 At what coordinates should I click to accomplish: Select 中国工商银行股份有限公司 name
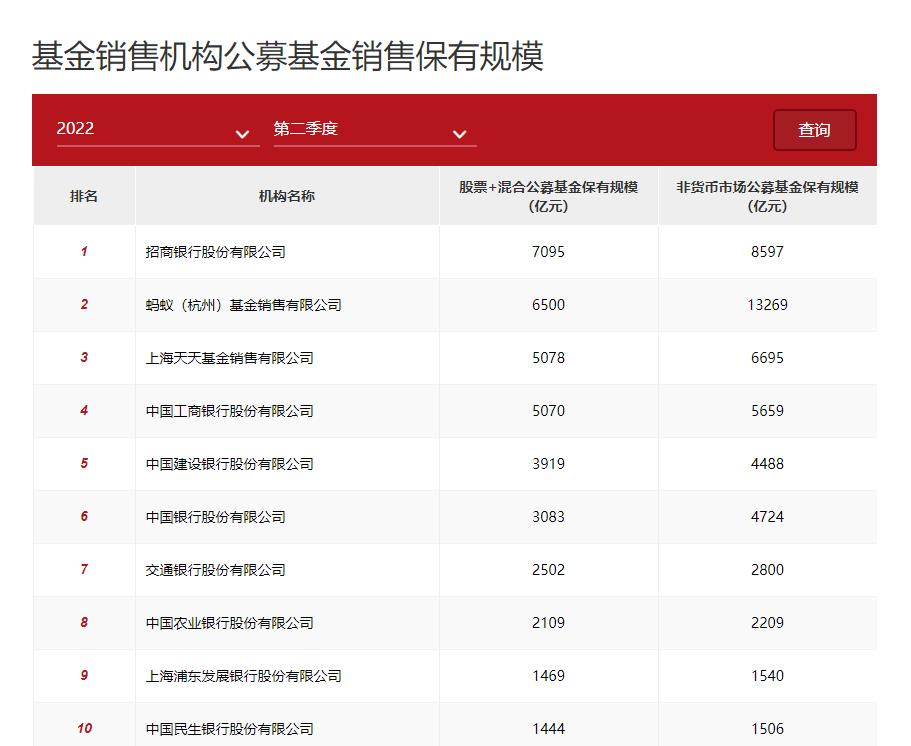point(229,411)
